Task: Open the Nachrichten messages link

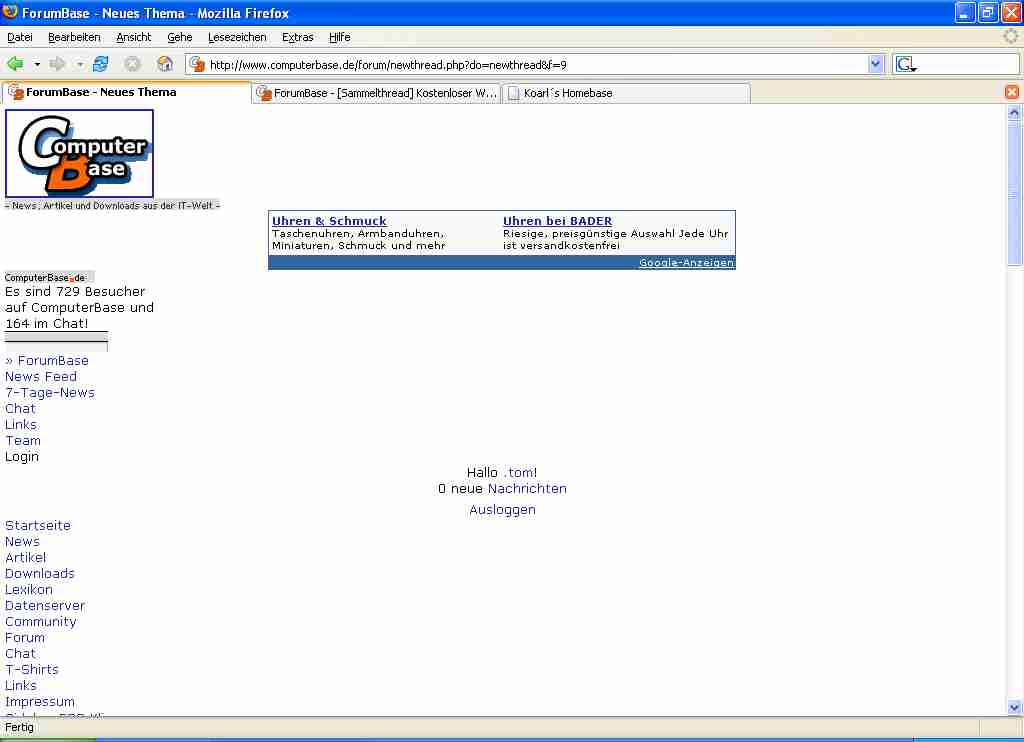Action: click(527, 489)
